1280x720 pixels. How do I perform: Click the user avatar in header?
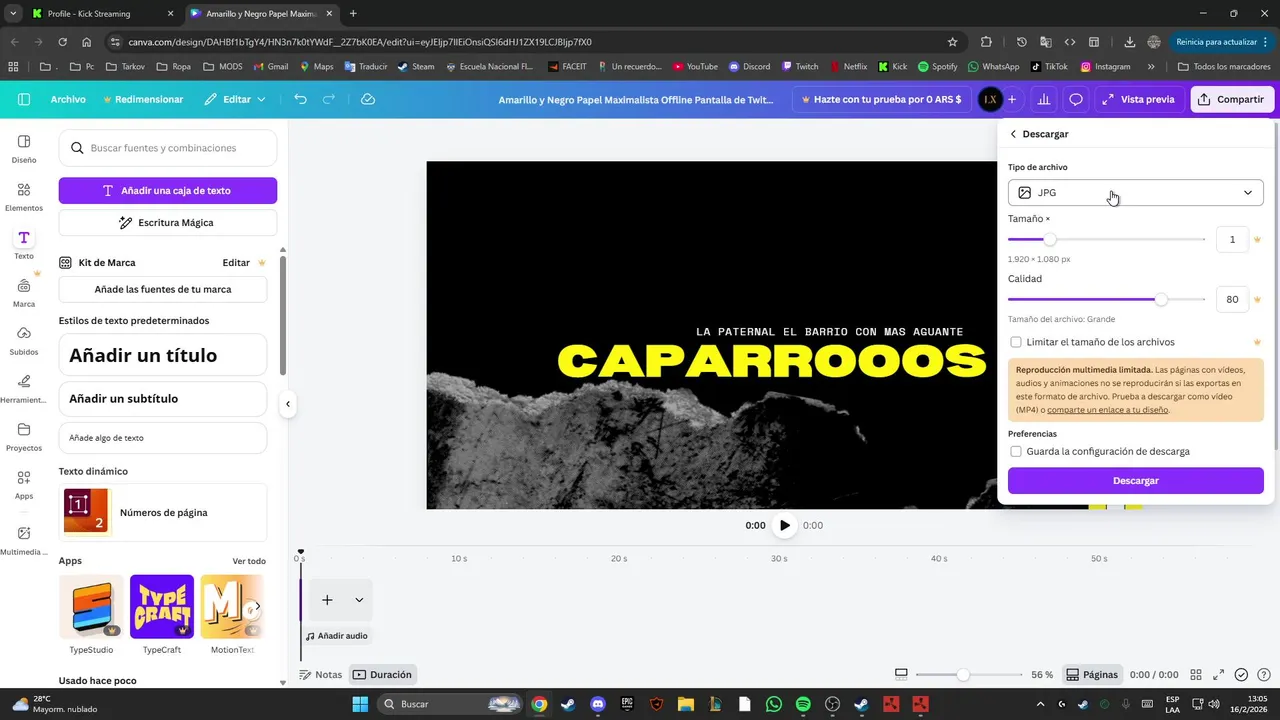coord(989,99)
